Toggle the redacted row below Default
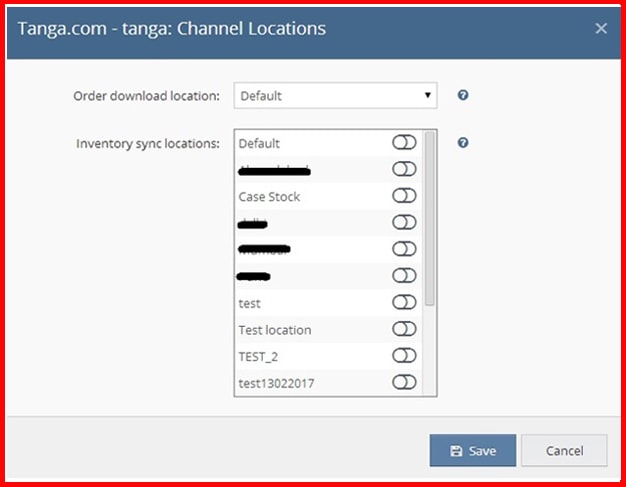 [x=404, y=169]
